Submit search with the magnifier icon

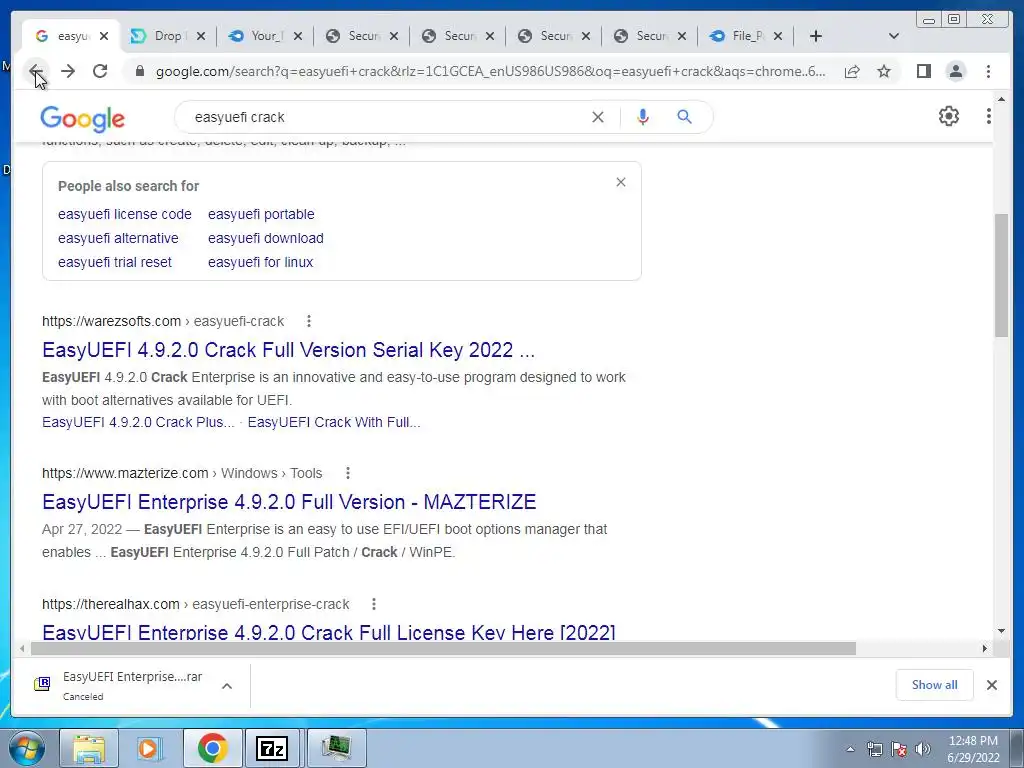click(684, 117)
